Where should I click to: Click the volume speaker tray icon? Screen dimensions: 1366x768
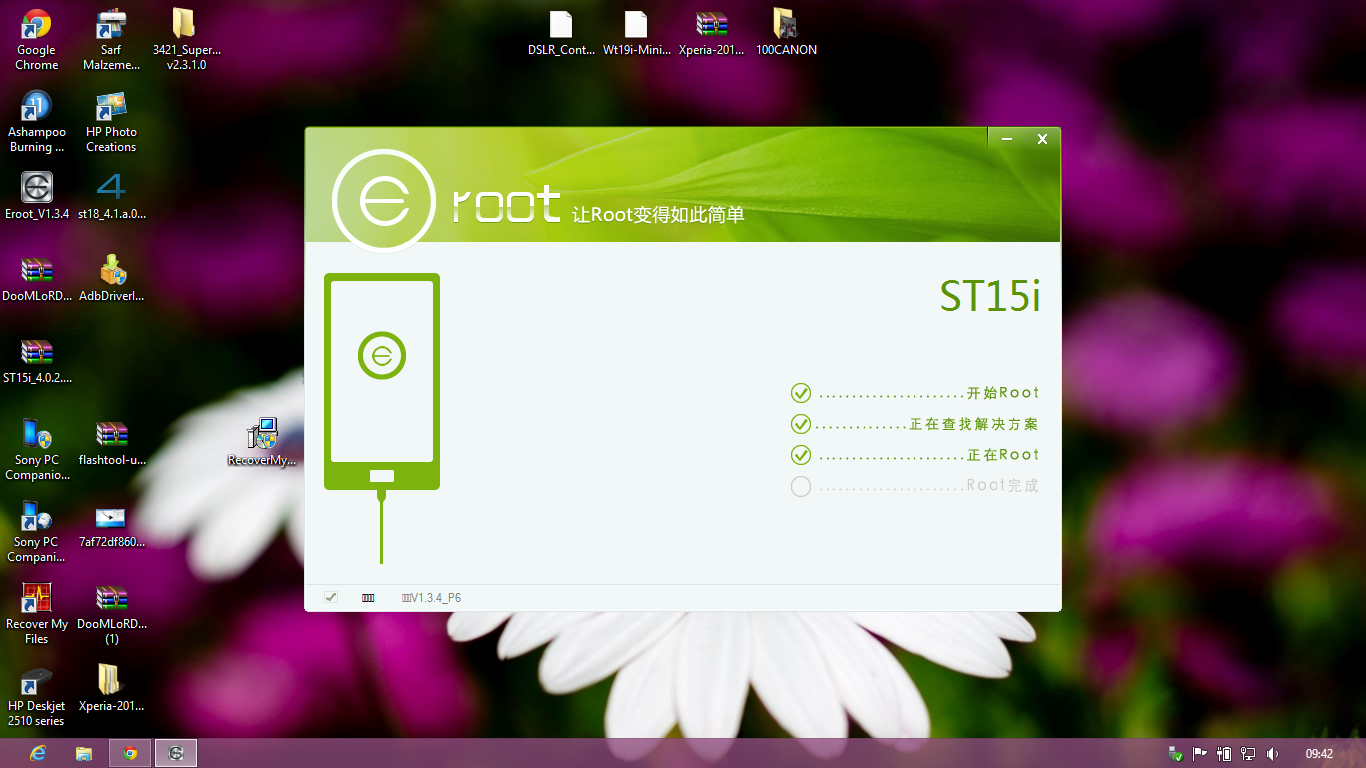tap(1273, 753)
